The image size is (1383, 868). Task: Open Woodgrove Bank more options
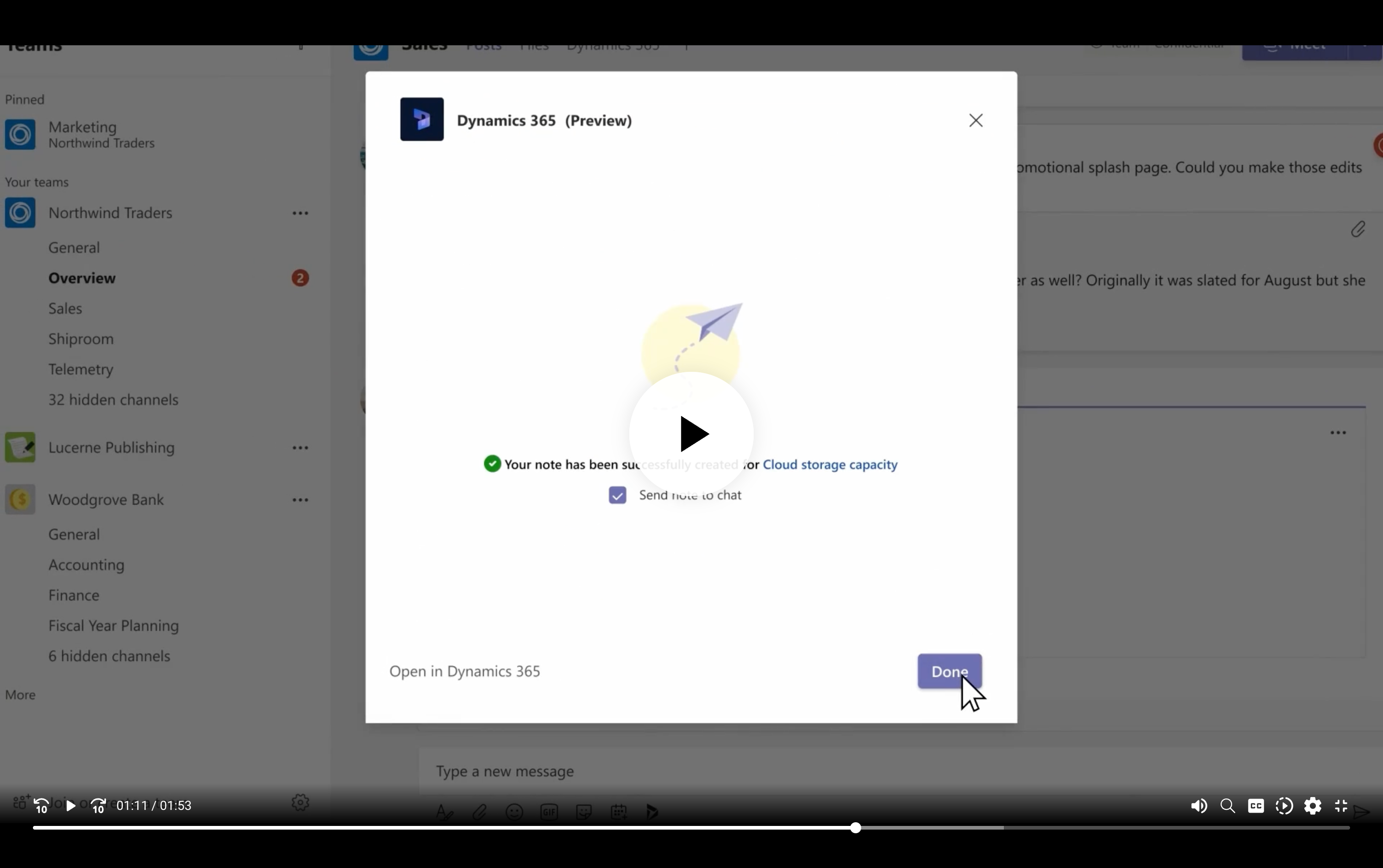pyautogui.click(x=300, y=500)
